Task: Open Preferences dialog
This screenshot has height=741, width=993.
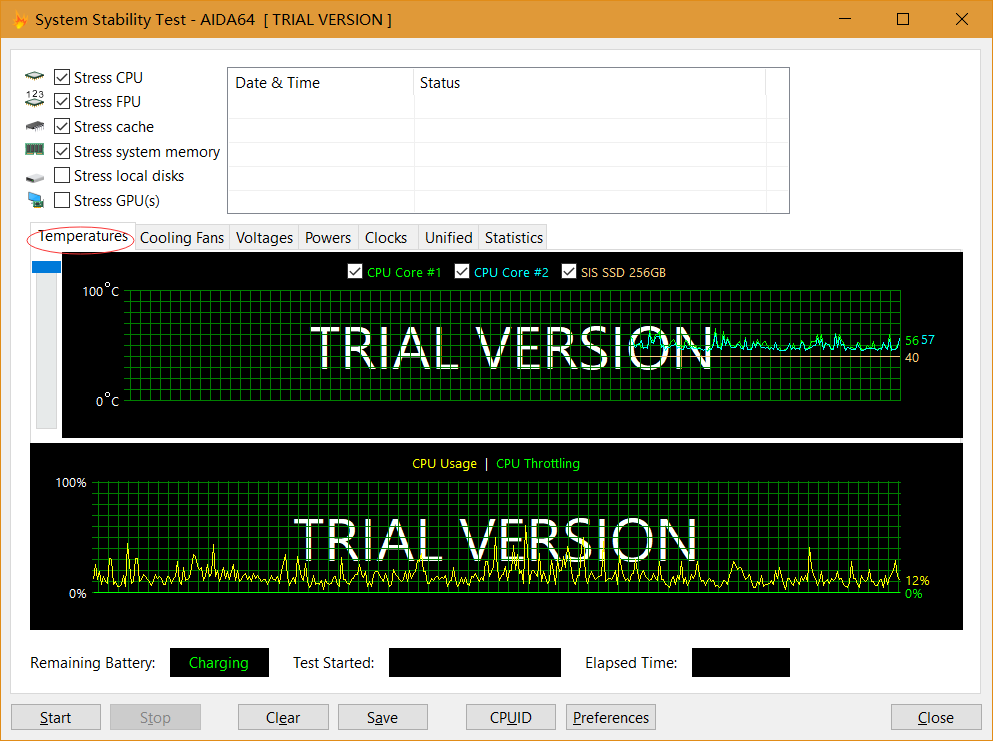Action: 611,717
